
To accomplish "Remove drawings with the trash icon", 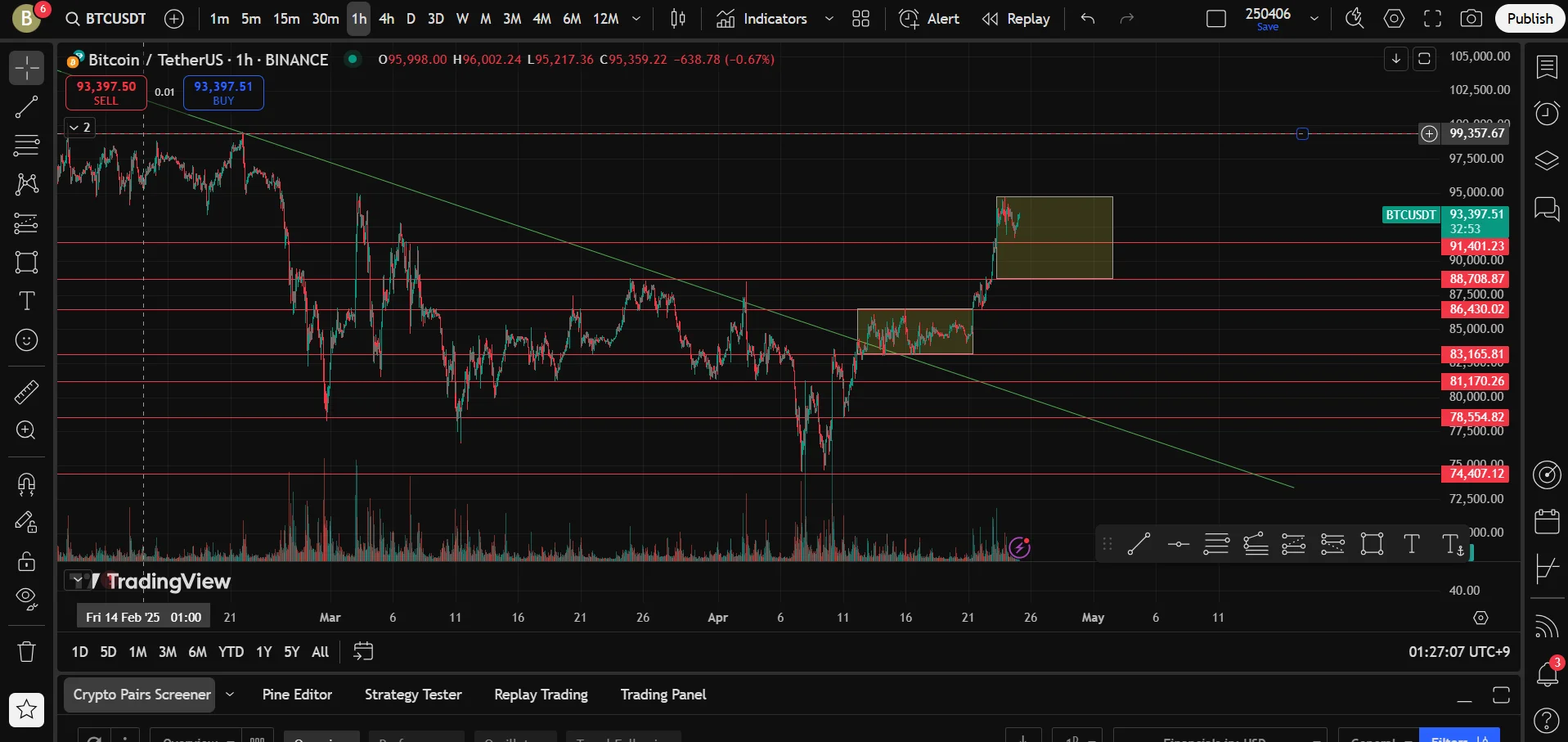I will (x=26, y=651).
